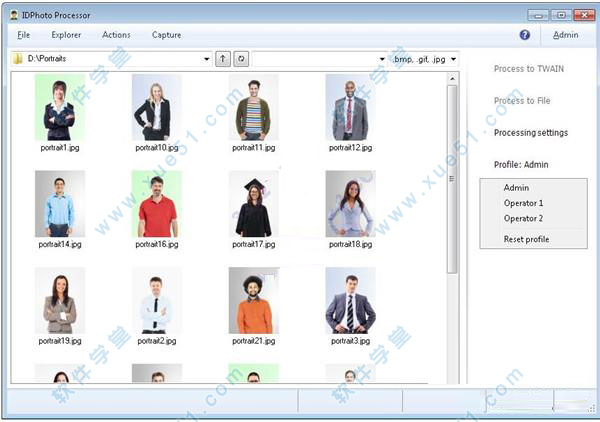Expand the .bmp .gif .jpg filter dropdown
600x422 pixels.
click(x=453, y=59)
